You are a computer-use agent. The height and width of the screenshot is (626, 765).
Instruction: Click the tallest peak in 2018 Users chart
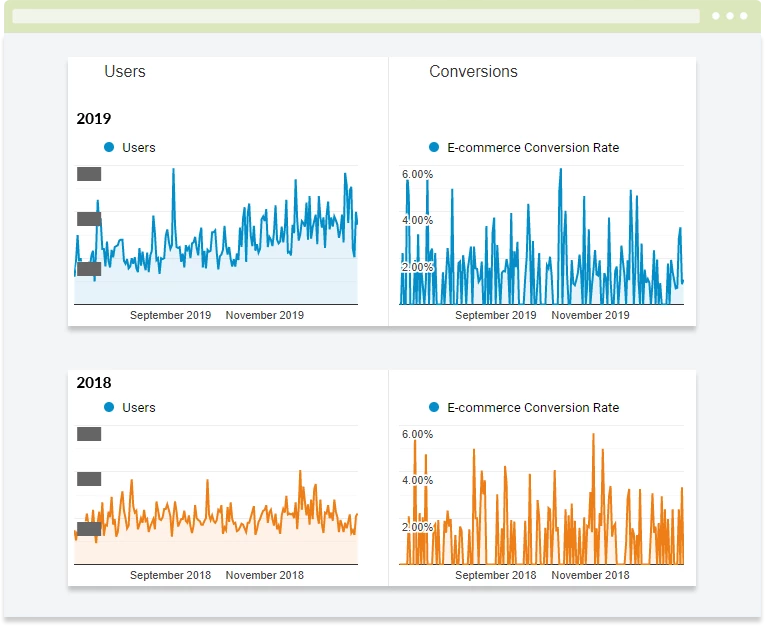pos(300,472)
